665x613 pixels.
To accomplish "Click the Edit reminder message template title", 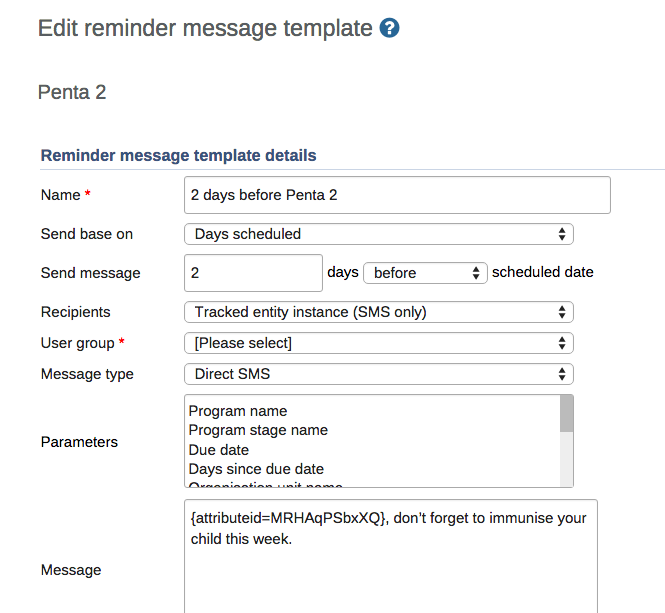I will [205, 28].
